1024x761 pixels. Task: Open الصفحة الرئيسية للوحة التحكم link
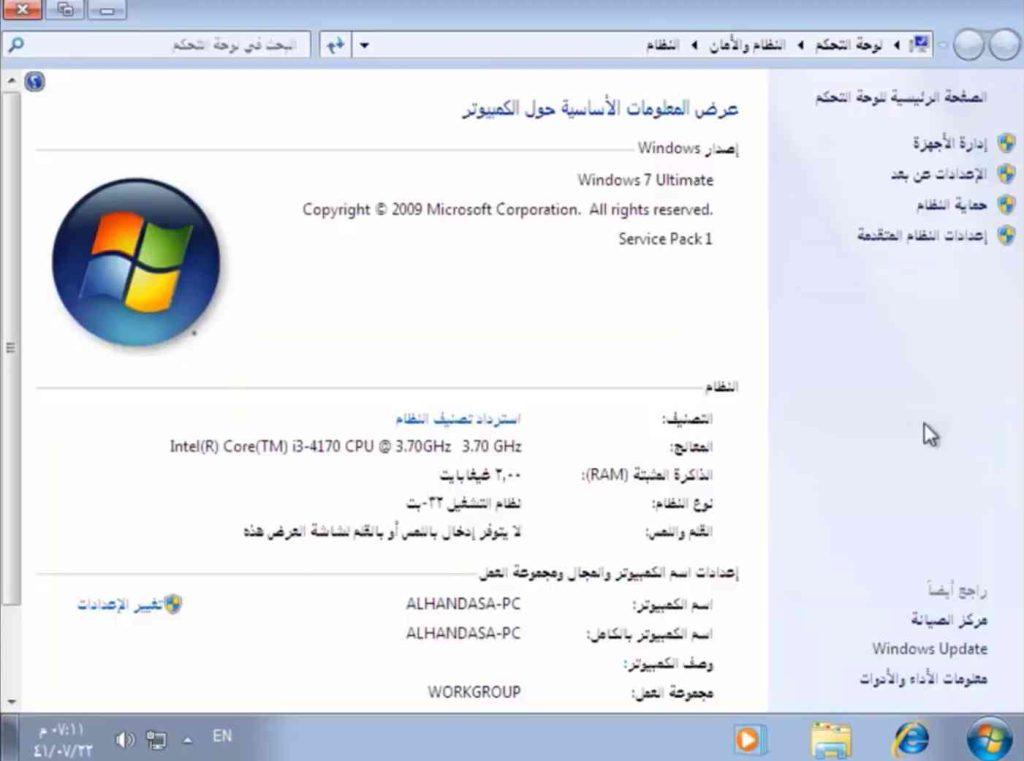coord(901,97)
